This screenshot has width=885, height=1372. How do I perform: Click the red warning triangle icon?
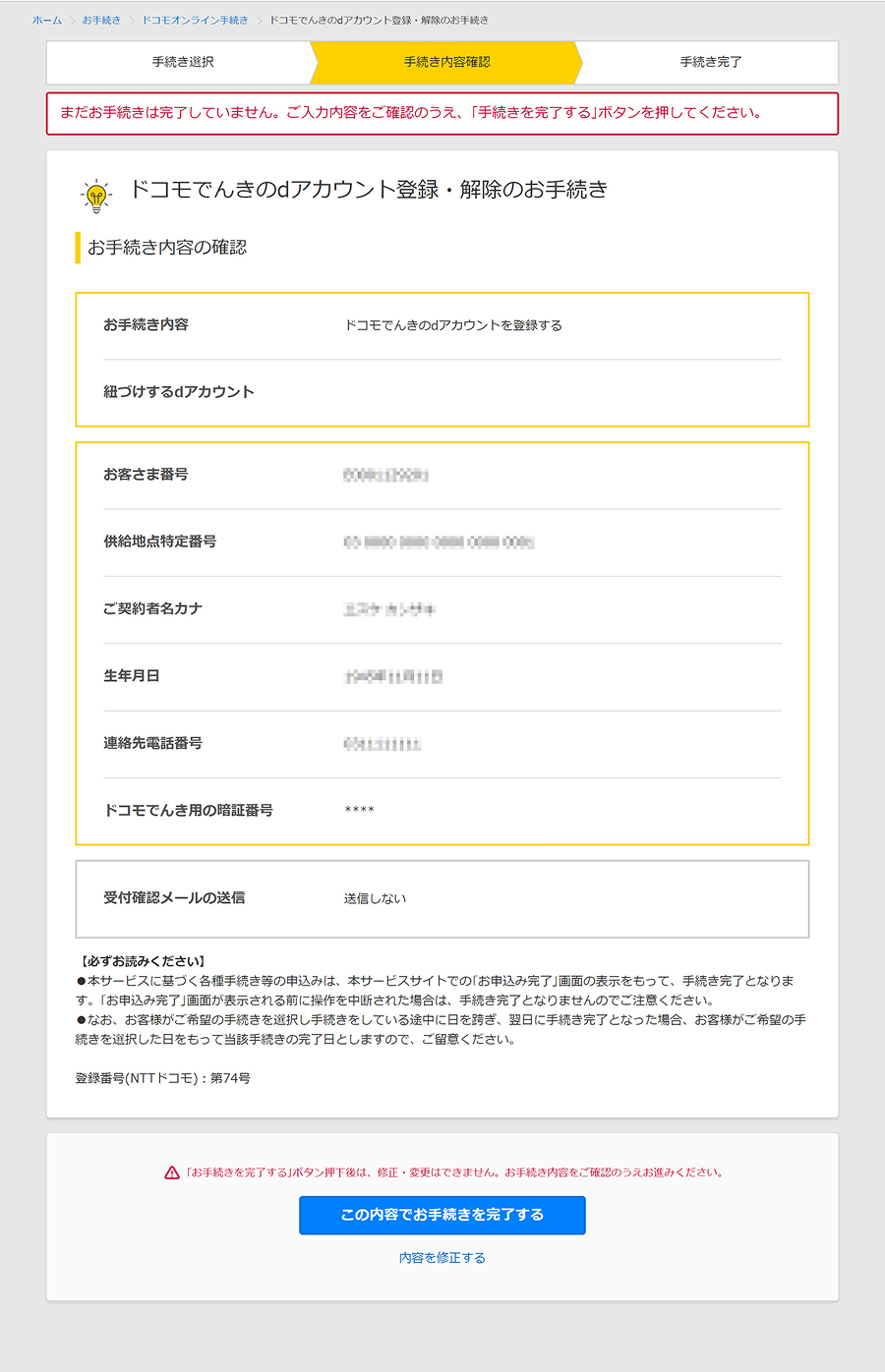[x=172, y=1172]
